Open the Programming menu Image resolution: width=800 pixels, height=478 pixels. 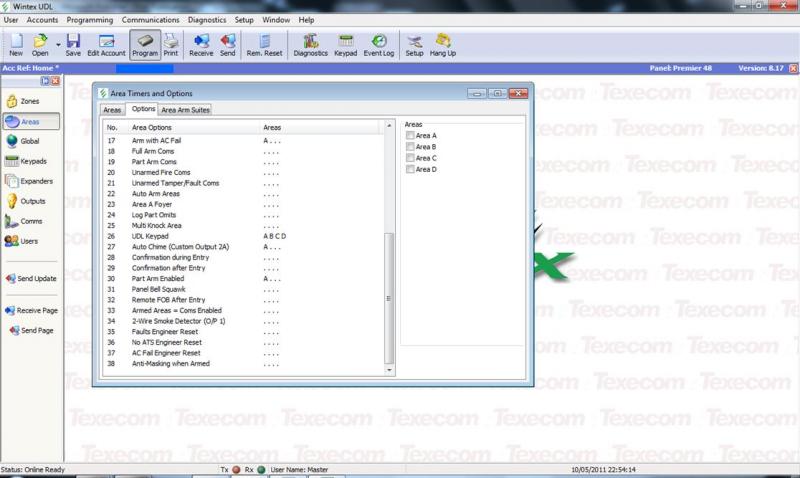coord(92,19)
